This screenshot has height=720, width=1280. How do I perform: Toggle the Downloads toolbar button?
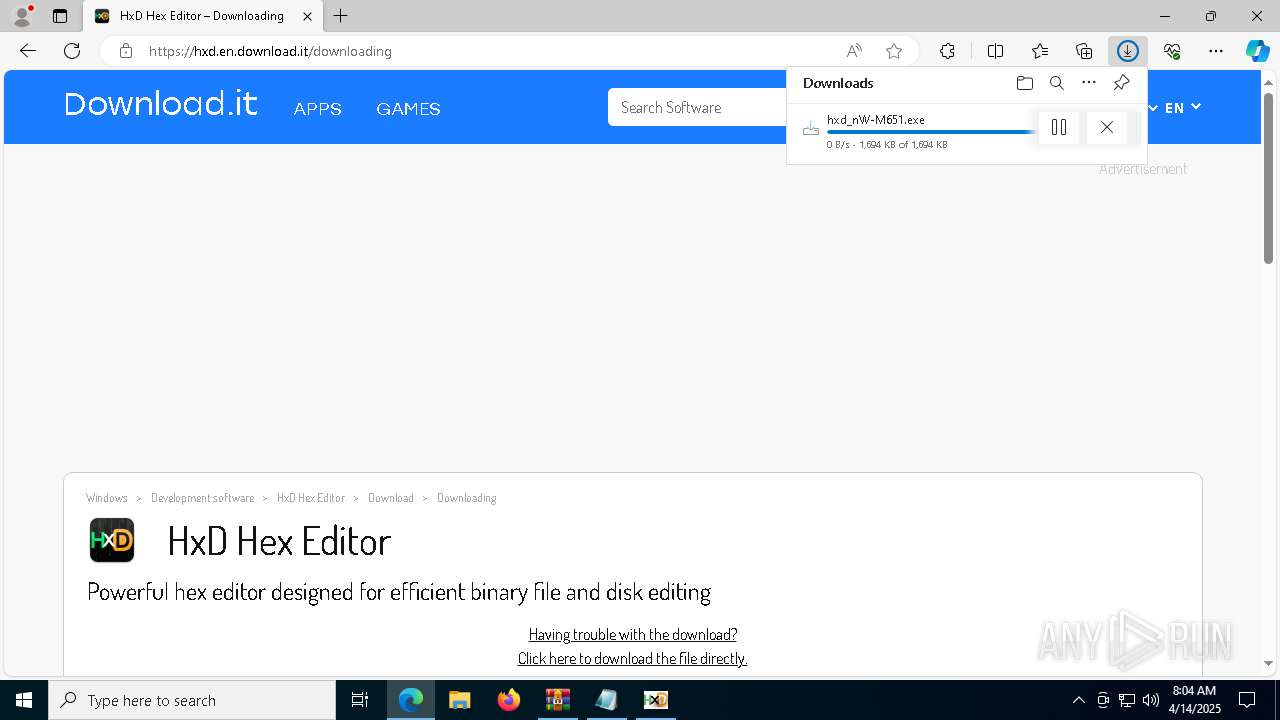pos(1128,51)
